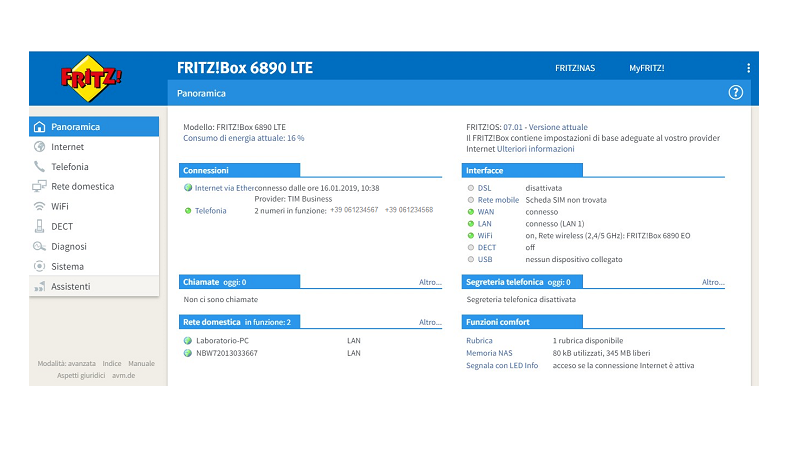Open Aspetti giuridici footer link
This screenshot has width=800, height=450.
(x=81, y=376)
